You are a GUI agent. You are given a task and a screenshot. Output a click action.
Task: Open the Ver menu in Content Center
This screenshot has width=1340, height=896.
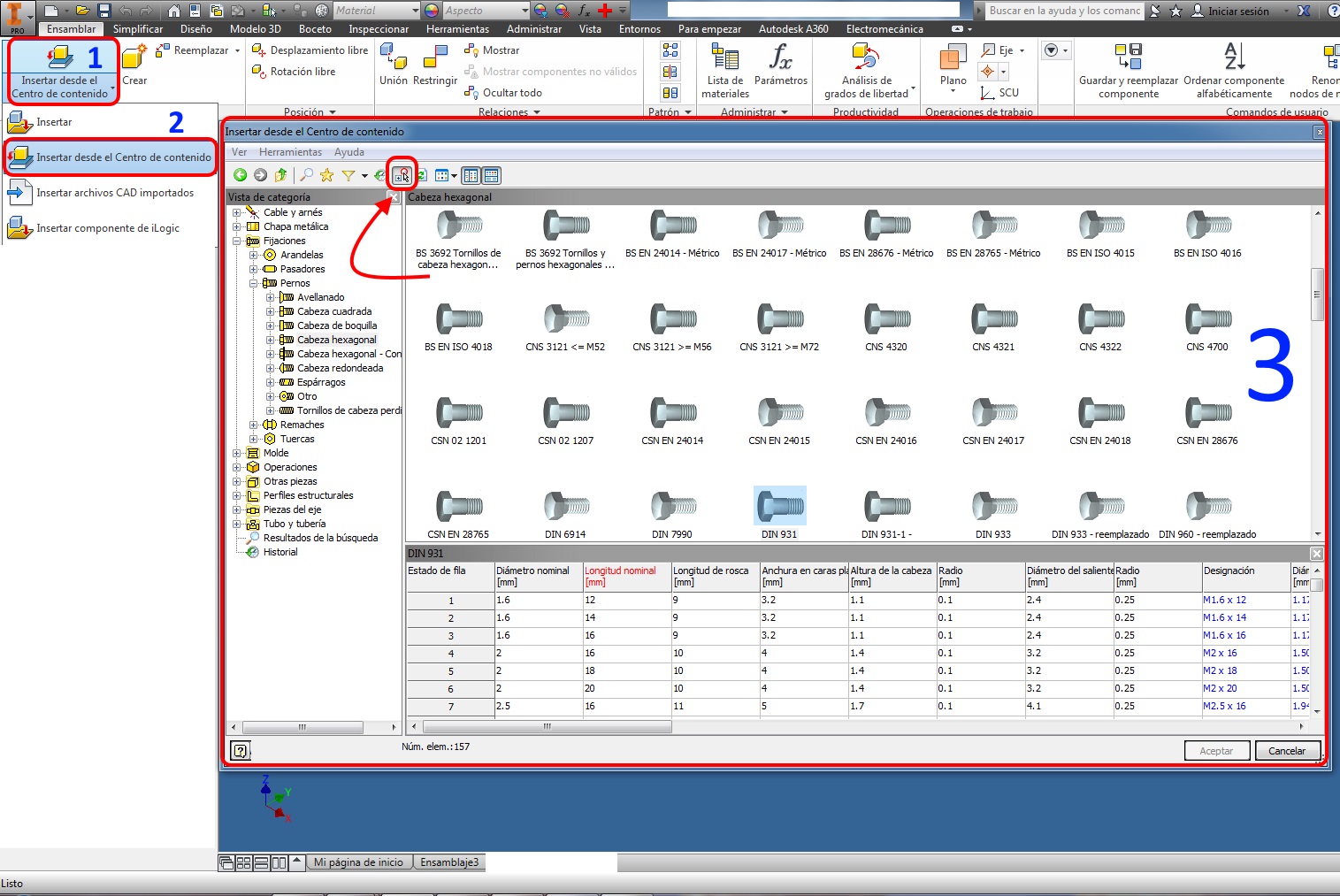239,152
